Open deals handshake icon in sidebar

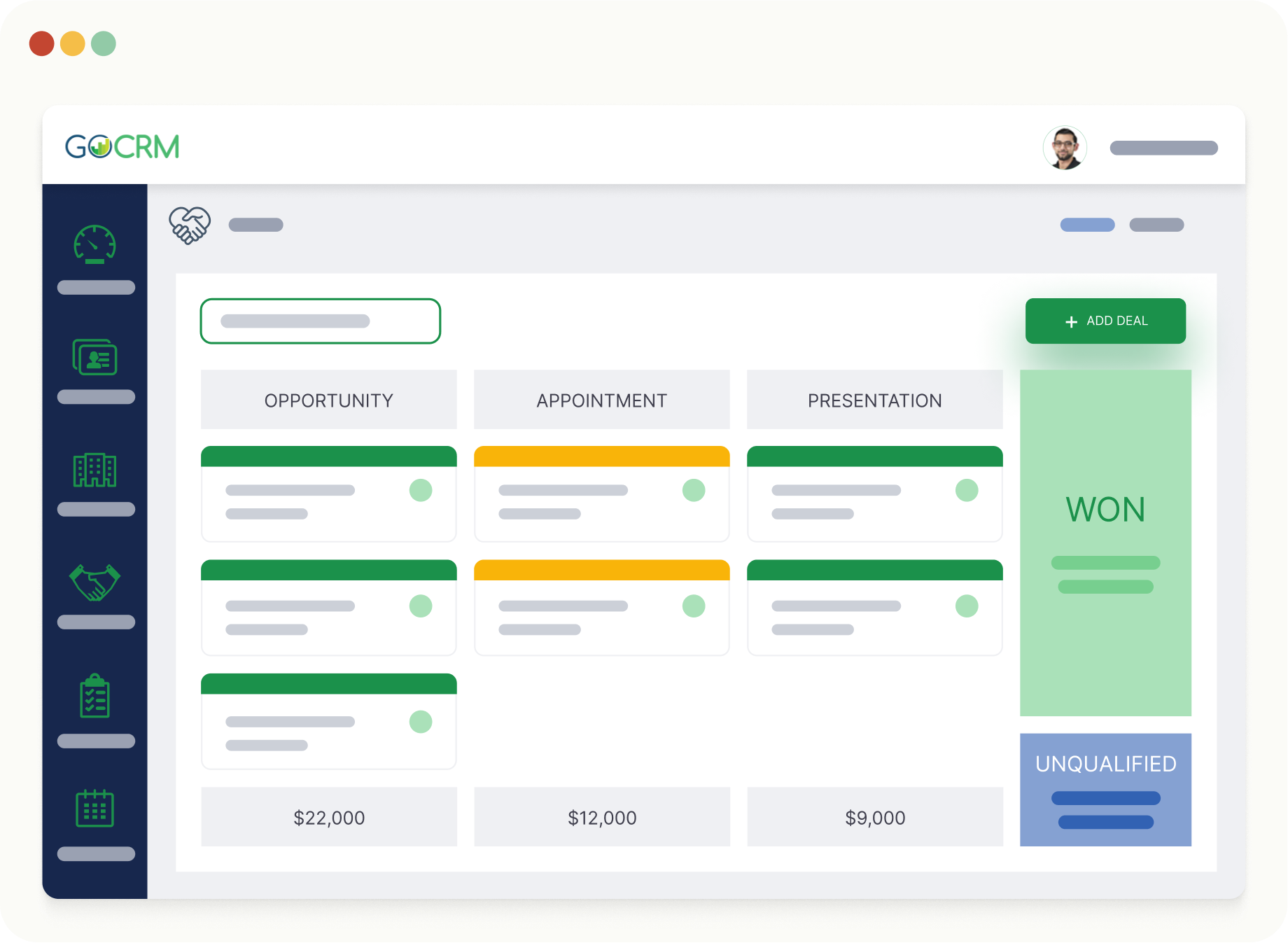pos(95,582)
